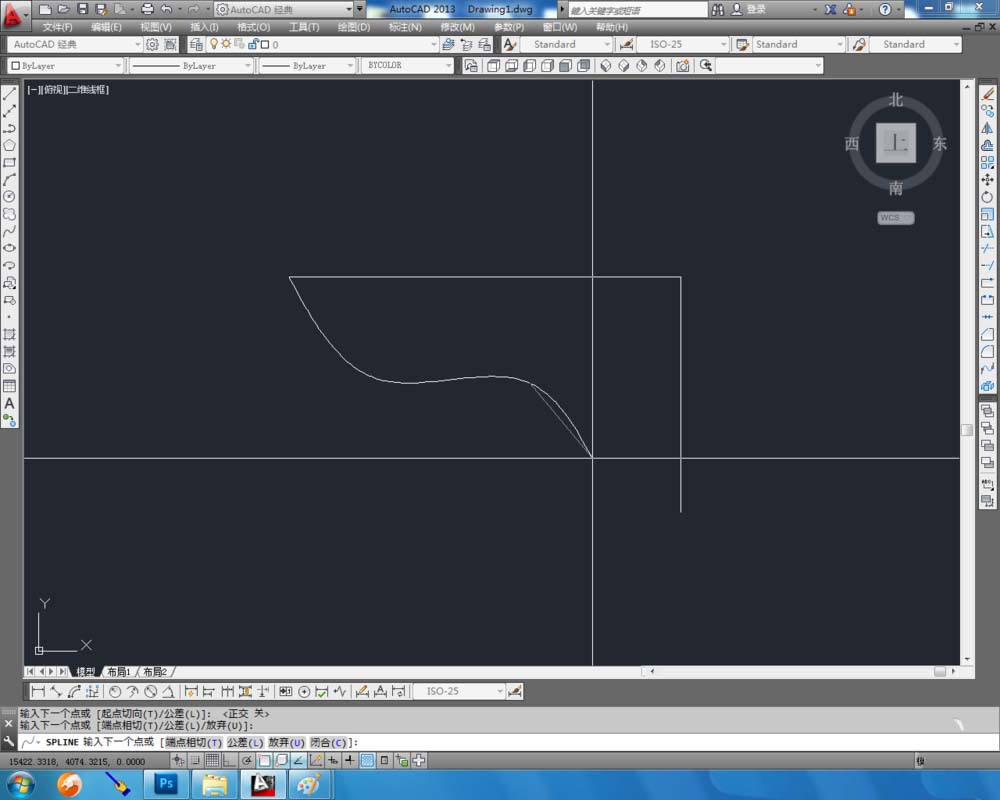Open the 文件(F) menu
Image resolution: width=1000 pixels, height=800 pixels.
57,27
